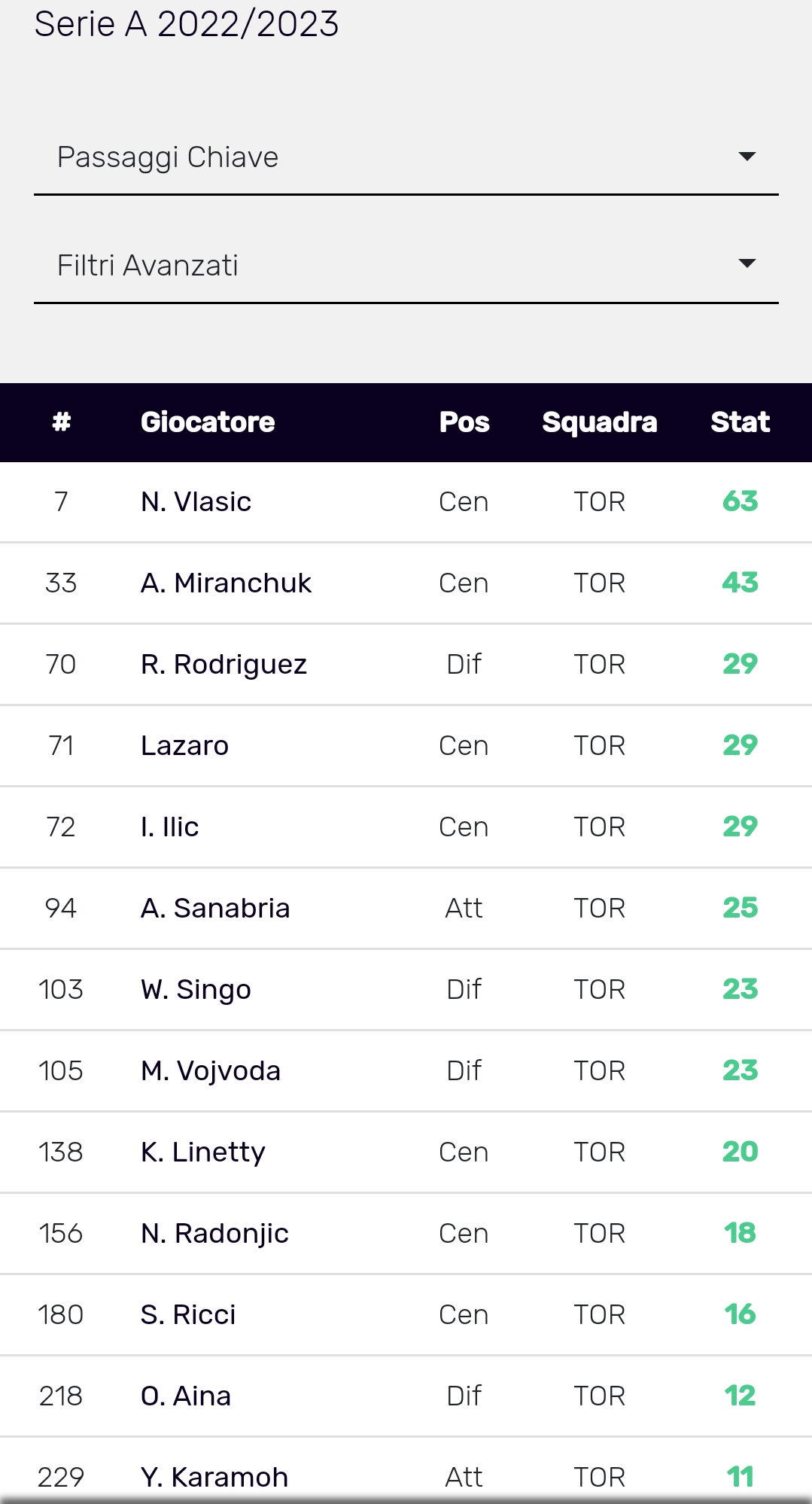Click the Pos column header
The height and width of the screenshot is (1504, 812).
coord(464,422)
